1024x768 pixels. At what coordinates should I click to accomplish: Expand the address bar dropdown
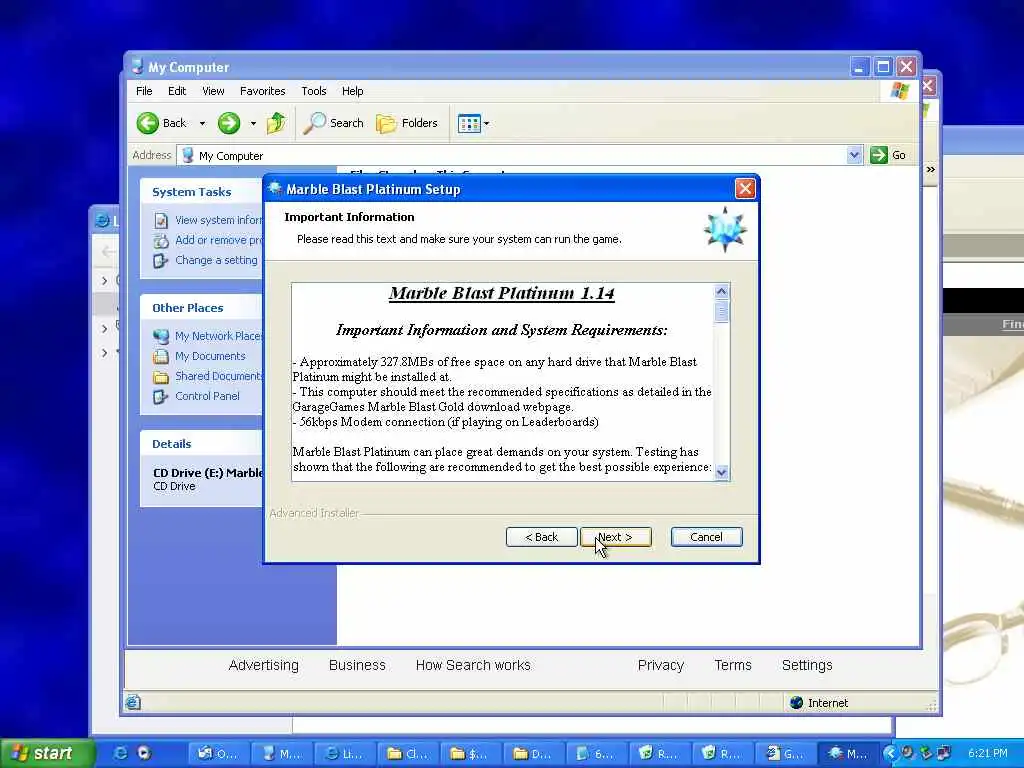(x=854, y=155)
